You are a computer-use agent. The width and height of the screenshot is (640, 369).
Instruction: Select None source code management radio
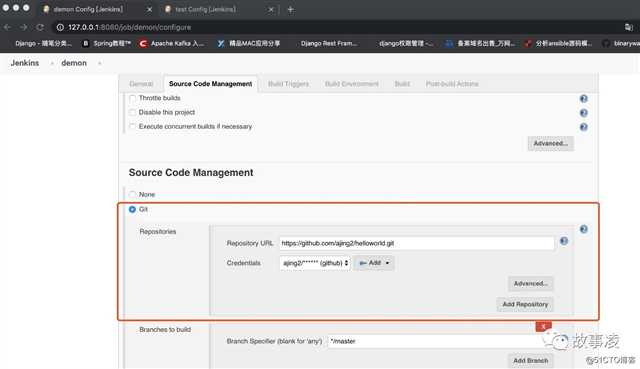click(x=132, y=195)
